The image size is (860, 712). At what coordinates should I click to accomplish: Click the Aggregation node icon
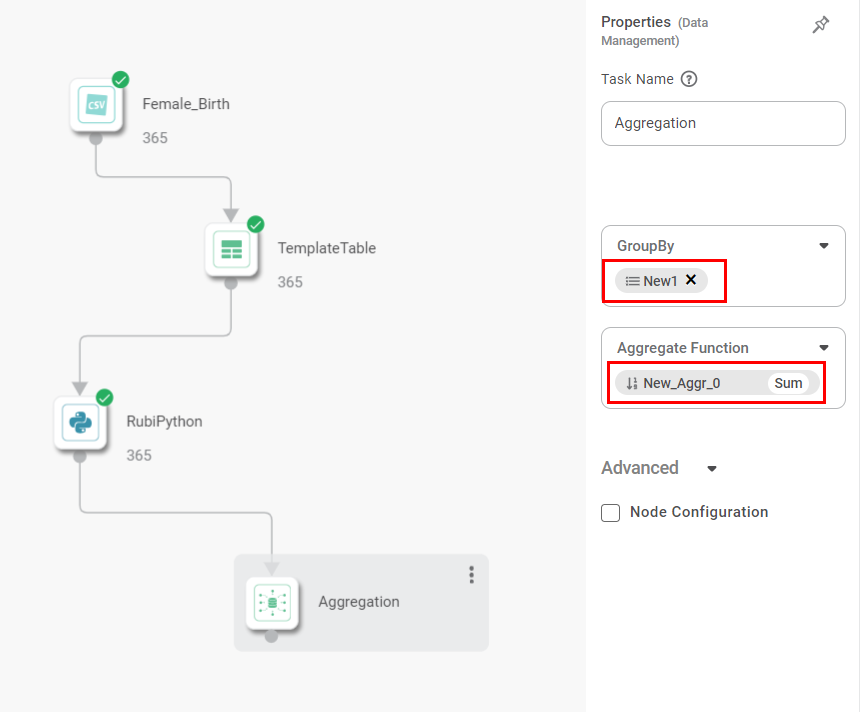click(x=272, y=602)
